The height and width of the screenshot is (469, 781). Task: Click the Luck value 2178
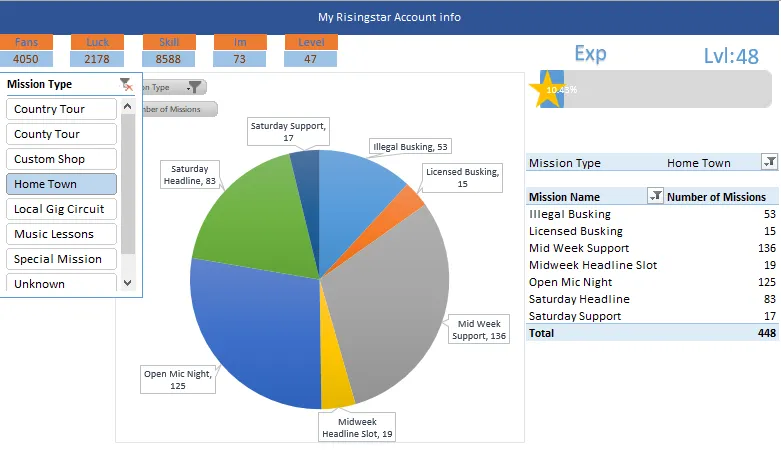[x=97, y=59]
